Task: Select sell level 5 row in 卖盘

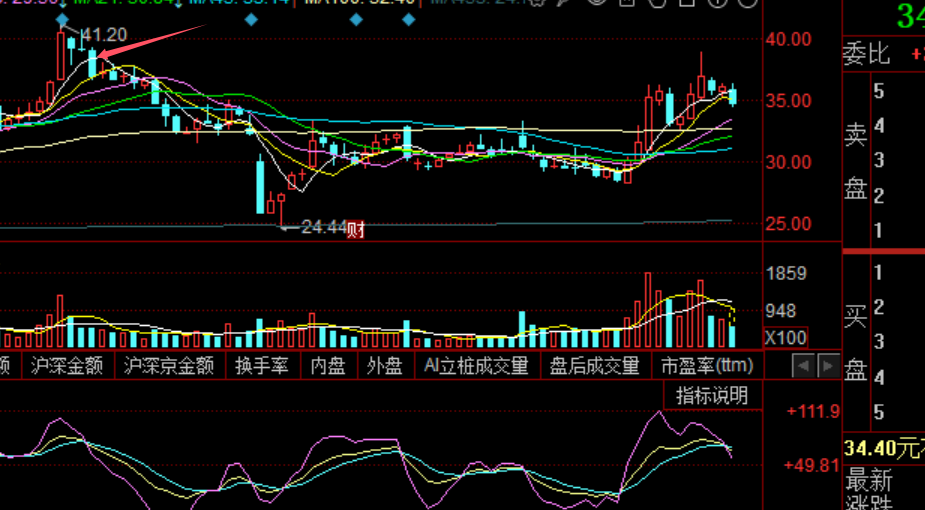Action: click(898, 91)
